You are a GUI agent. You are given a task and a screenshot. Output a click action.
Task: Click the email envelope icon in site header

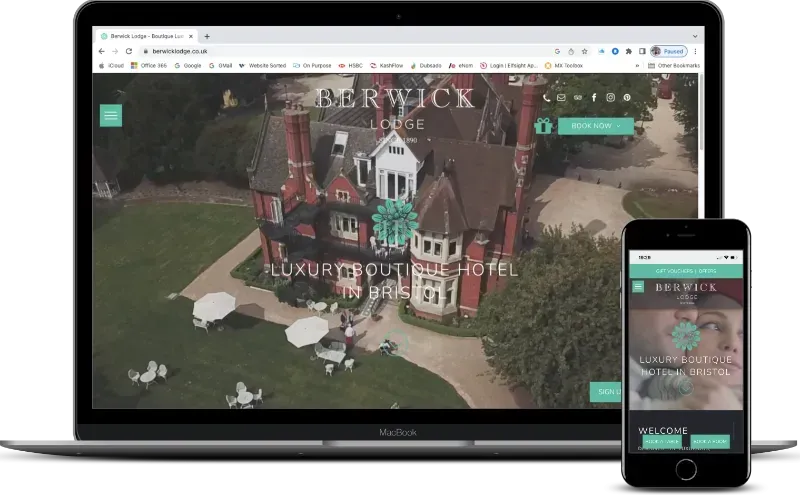pyautogui.click(x=561, y=97)
